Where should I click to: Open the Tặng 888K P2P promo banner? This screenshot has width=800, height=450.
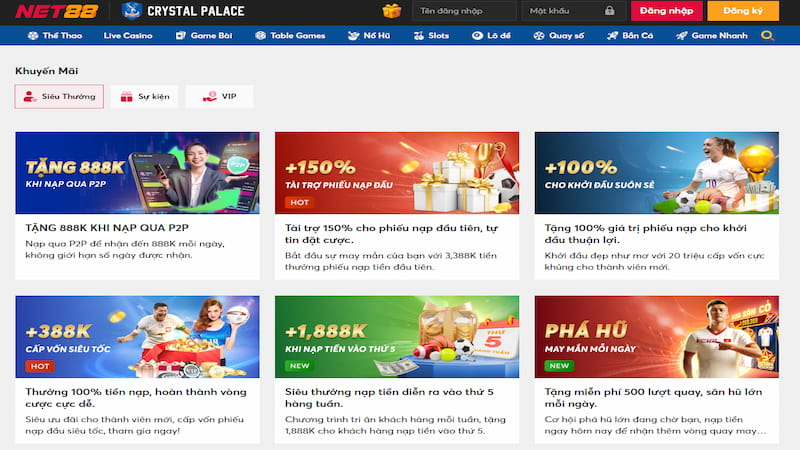pyautogui.click(x=137, y=173)
